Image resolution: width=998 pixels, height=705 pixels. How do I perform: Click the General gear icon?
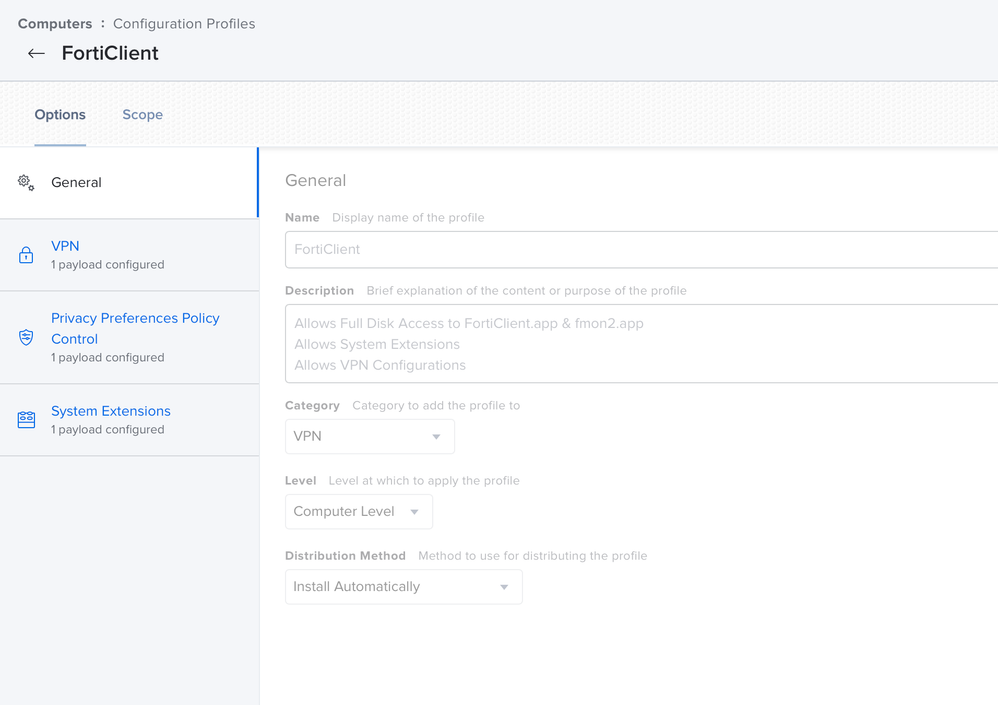pos(26,183)
